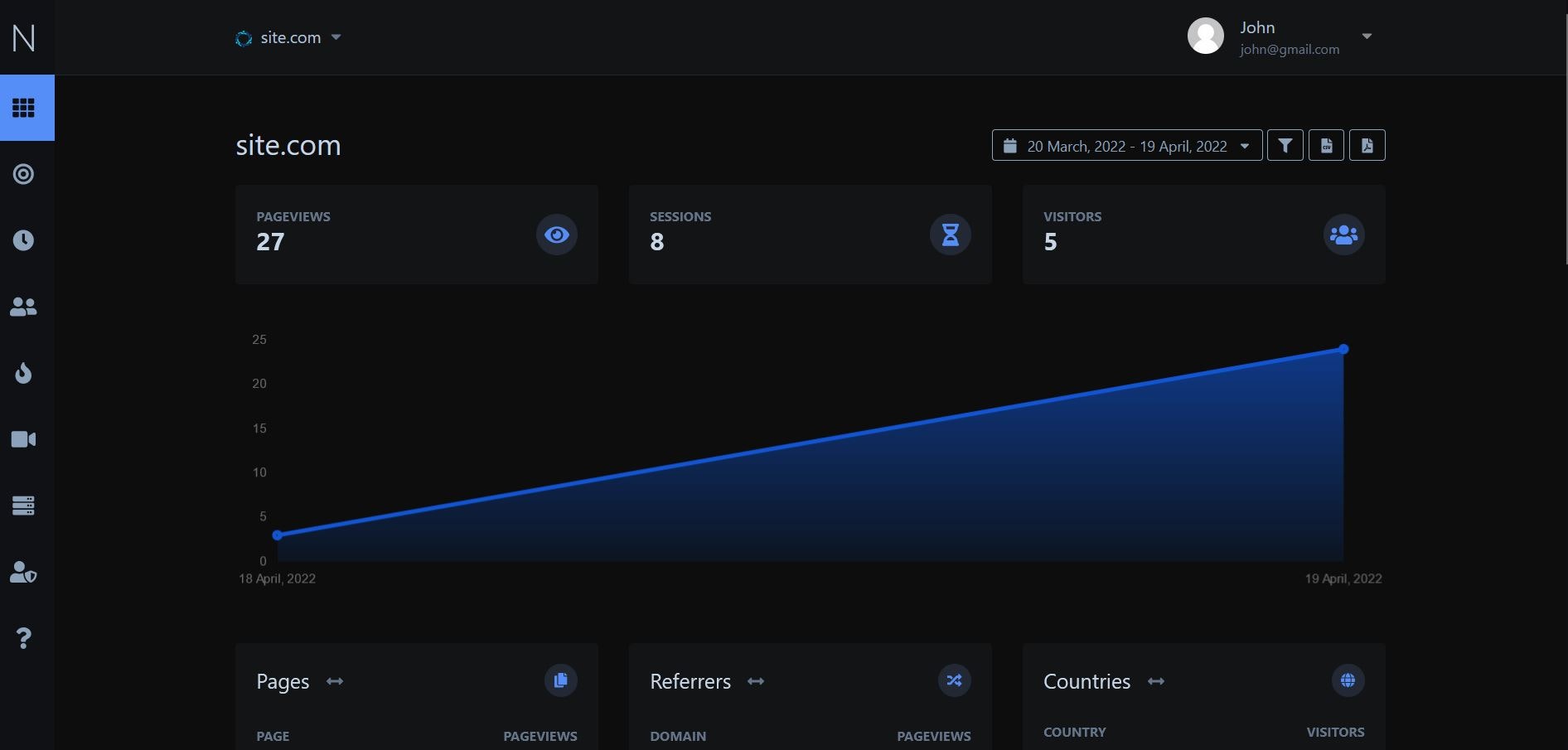This screenshot has width=1568, height=750.
Task: Click John's profile avatar picture
Action: 1206,36
